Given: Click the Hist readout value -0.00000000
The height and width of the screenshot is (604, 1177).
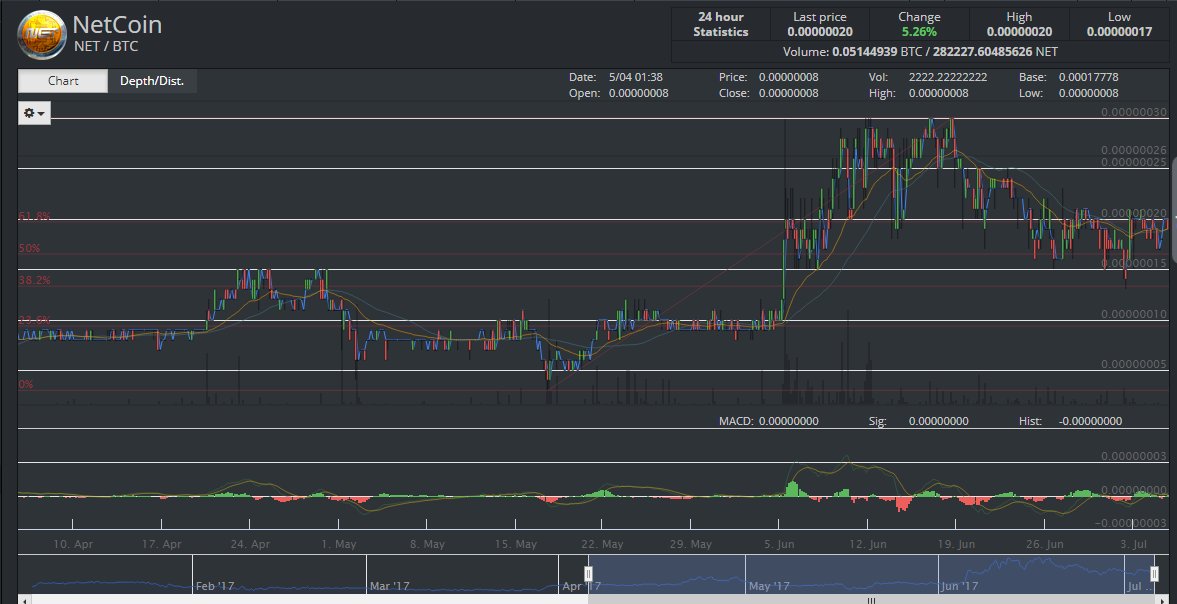Looking at the screenshot, I should 1090,422.
